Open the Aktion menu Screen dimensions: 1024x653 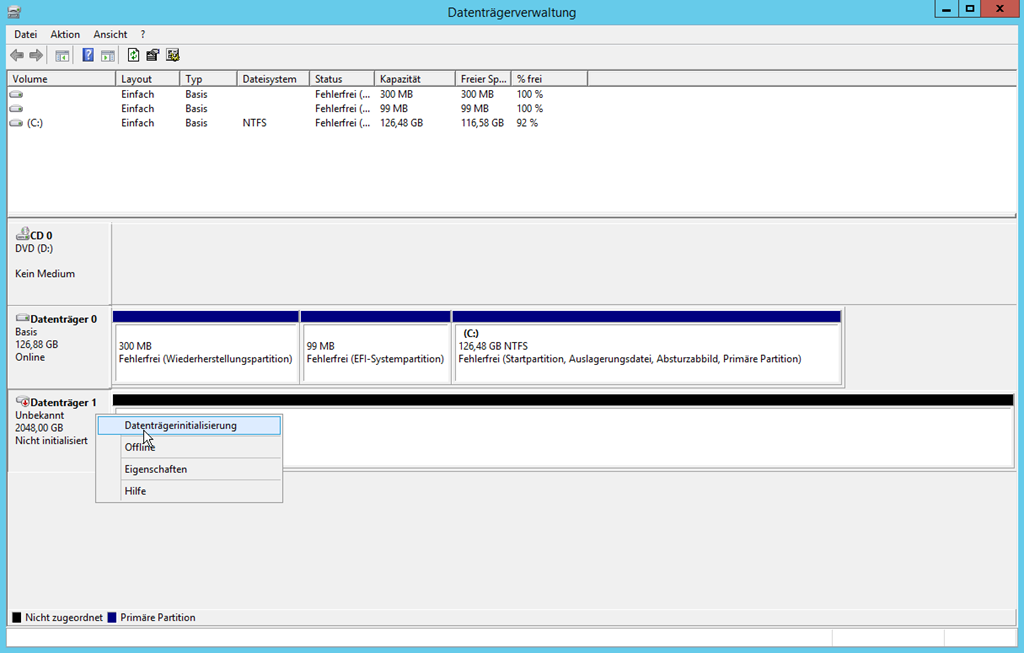pos(65,34)
